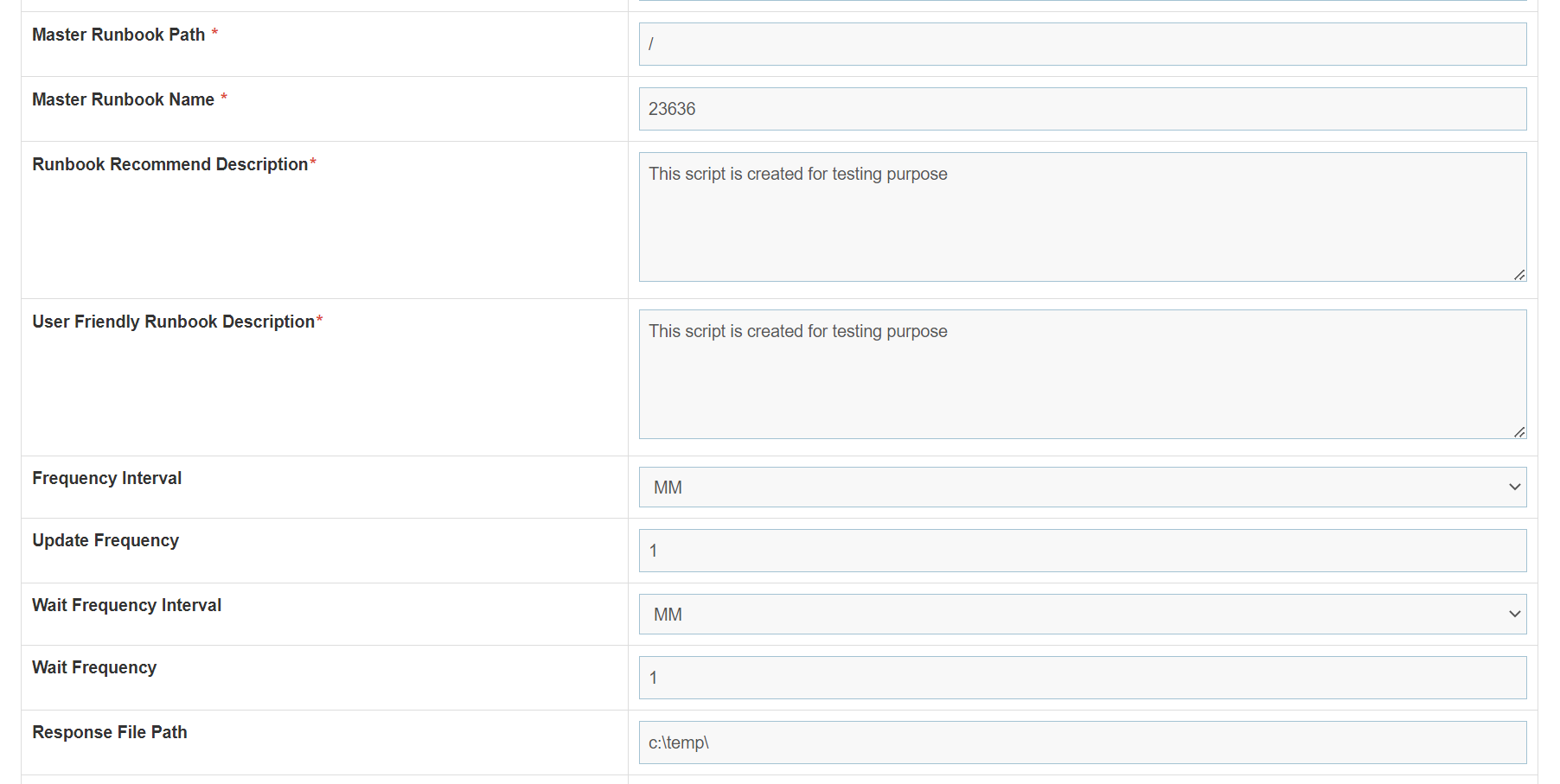Viewport: 1560px width, 784px height.
Task: Click the Wait Frequency input box
Action: (x=1082, y=678)
